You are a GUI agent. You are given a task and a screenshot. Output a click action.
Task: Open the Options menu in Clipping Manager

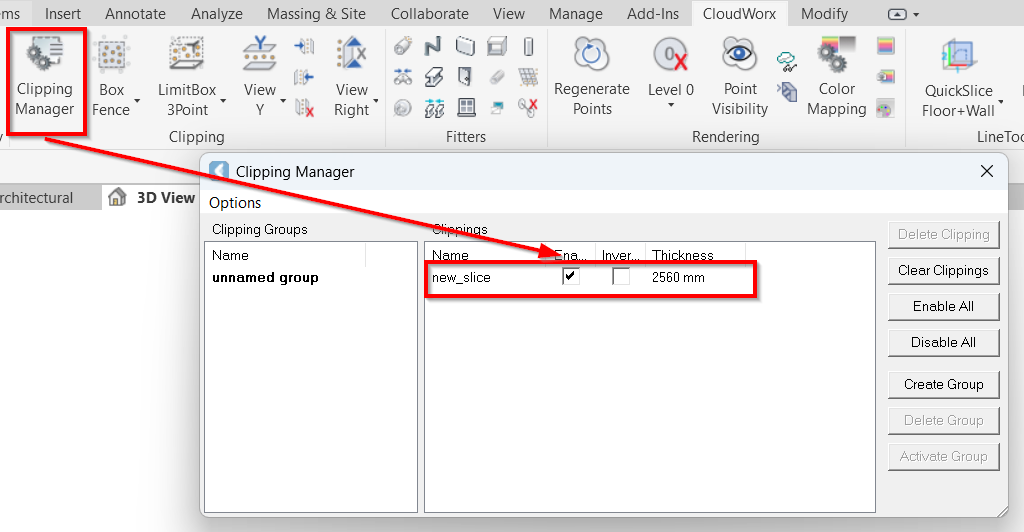click(x=235, y=203)
